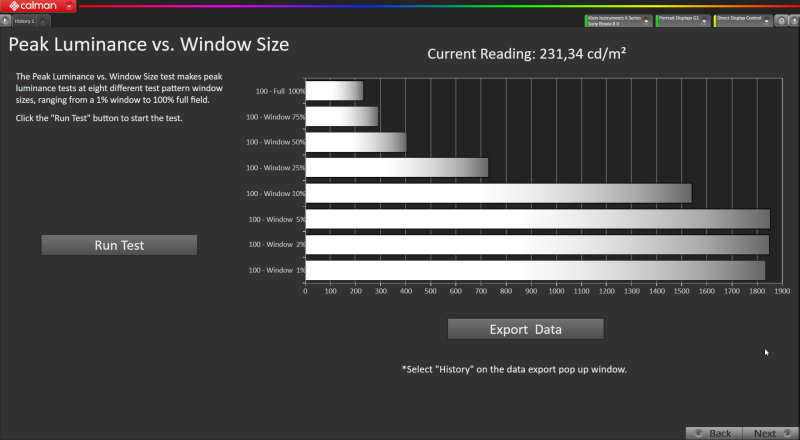Select the 100 - Window 25% luminance bar
Image resolution: width=800 pixels, height=440 pixels.
pyautogui.click(x=397, y=167)
